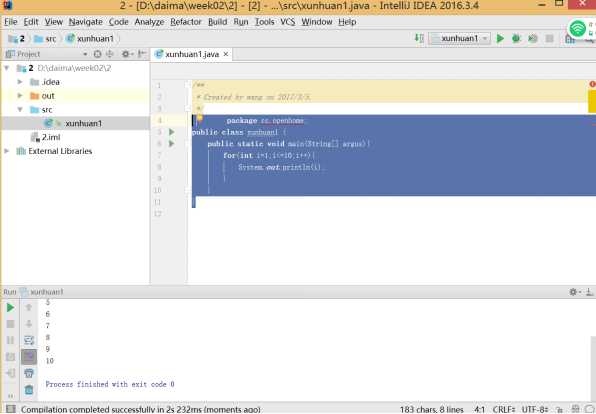Select 2.iml in project tree

45,137
